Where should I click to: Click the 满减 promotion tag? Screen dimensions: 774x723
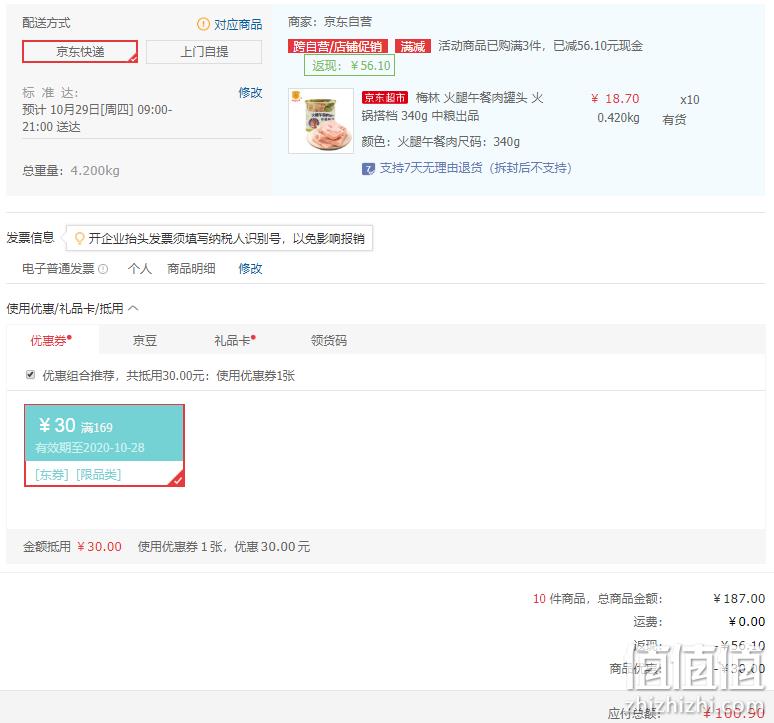click(x=413, y=46)
